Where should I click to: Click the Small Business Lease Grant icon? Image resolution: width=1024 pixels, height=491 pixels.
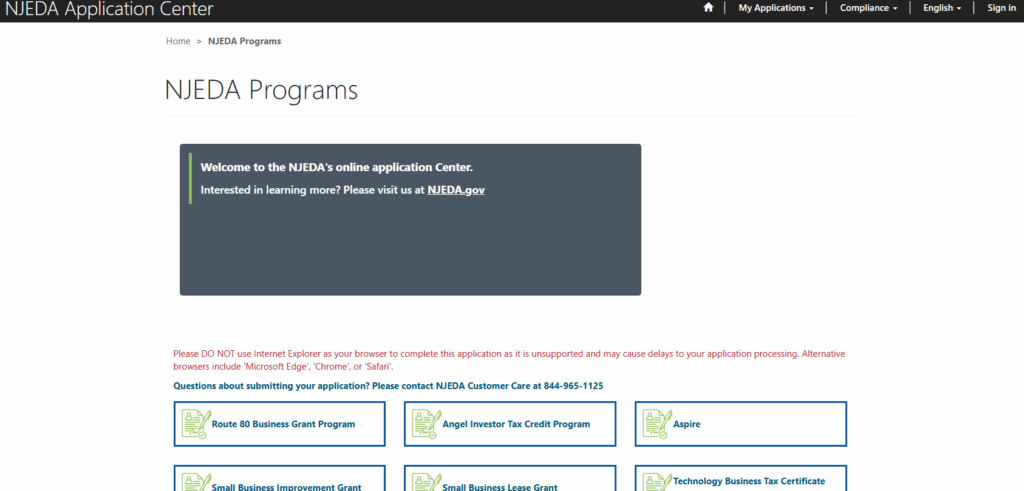pos(426,483)
